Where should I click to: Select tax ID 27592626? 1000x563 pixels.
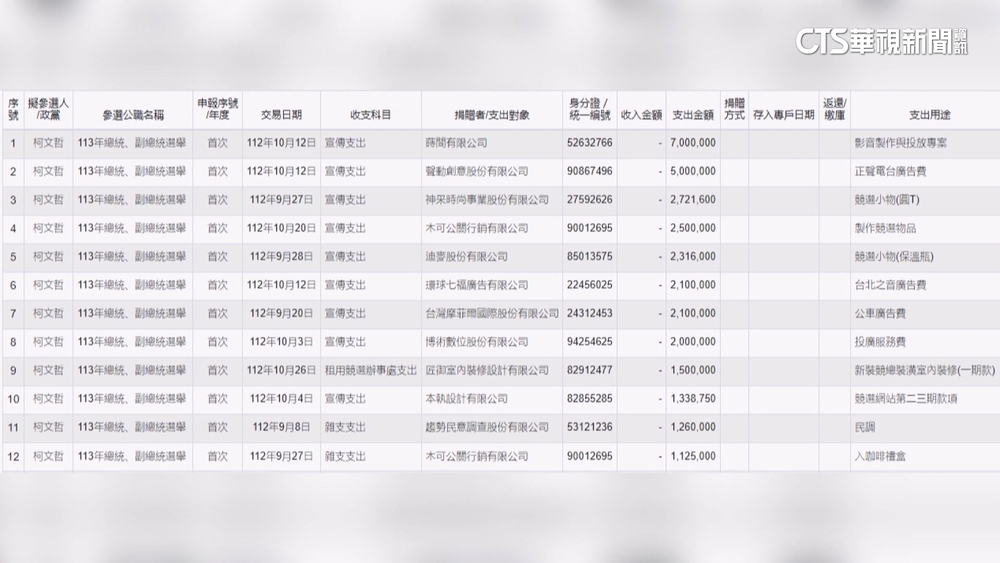click(x=589, y=200)
